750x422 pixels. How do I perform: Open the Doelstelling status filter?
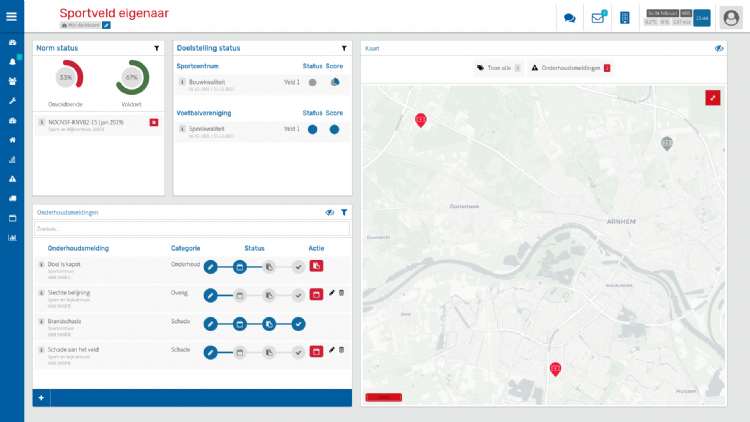pos(344,48)
